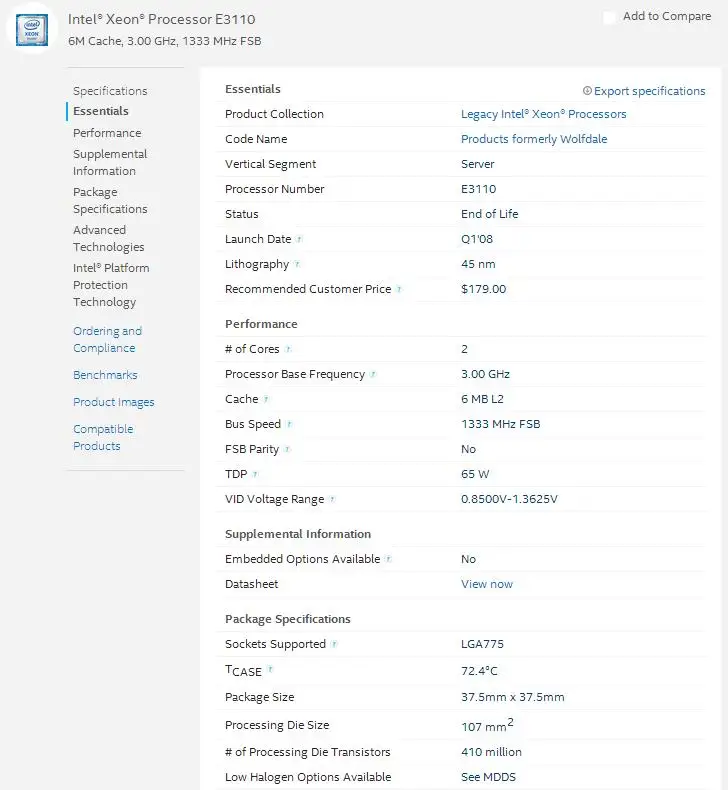Open Legacy Intel Xeon Processors link
Screen dimensions: 728x790
coord(544,114)
